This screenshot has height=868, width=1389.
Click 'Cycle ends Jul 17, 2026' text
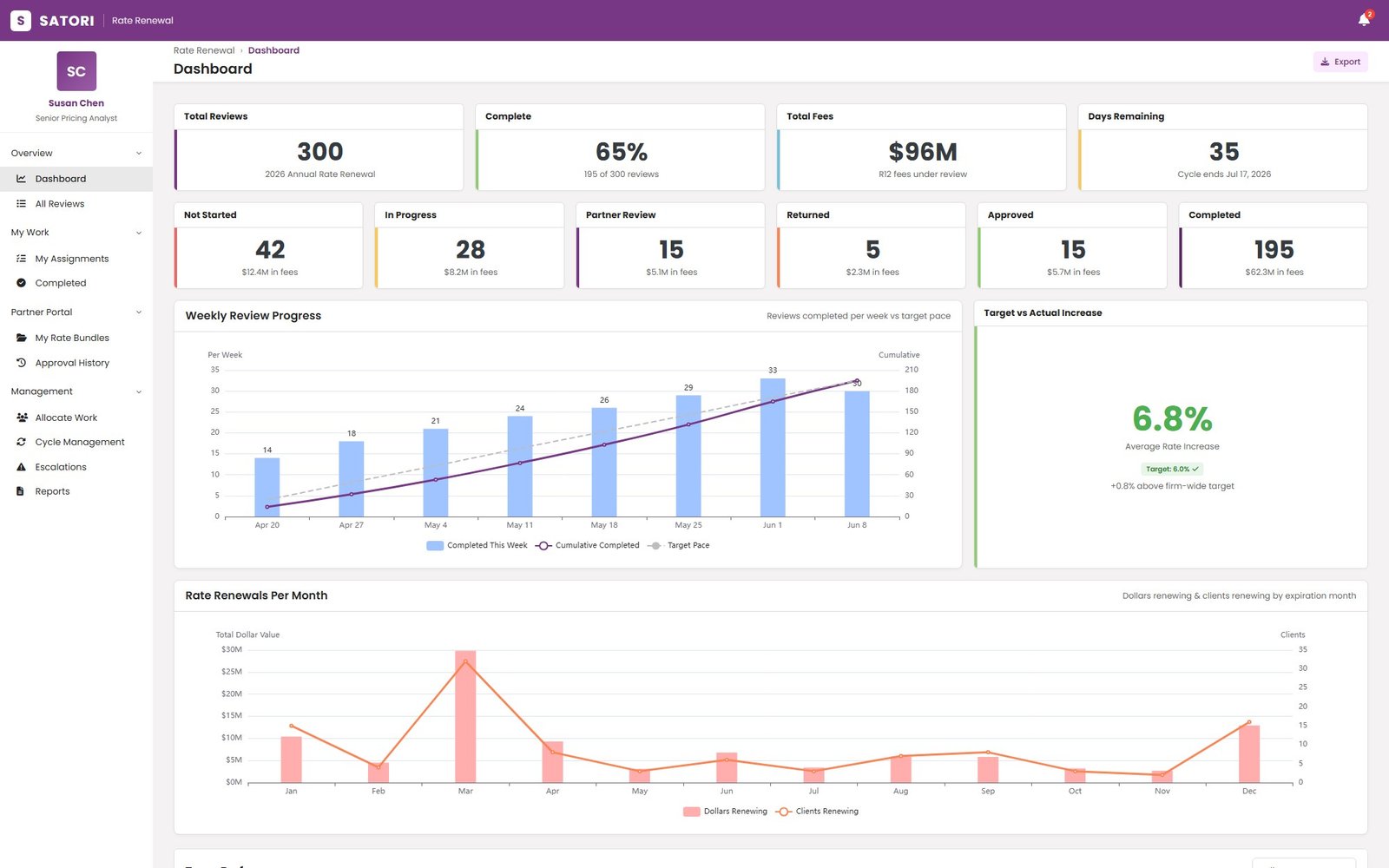1224,174
